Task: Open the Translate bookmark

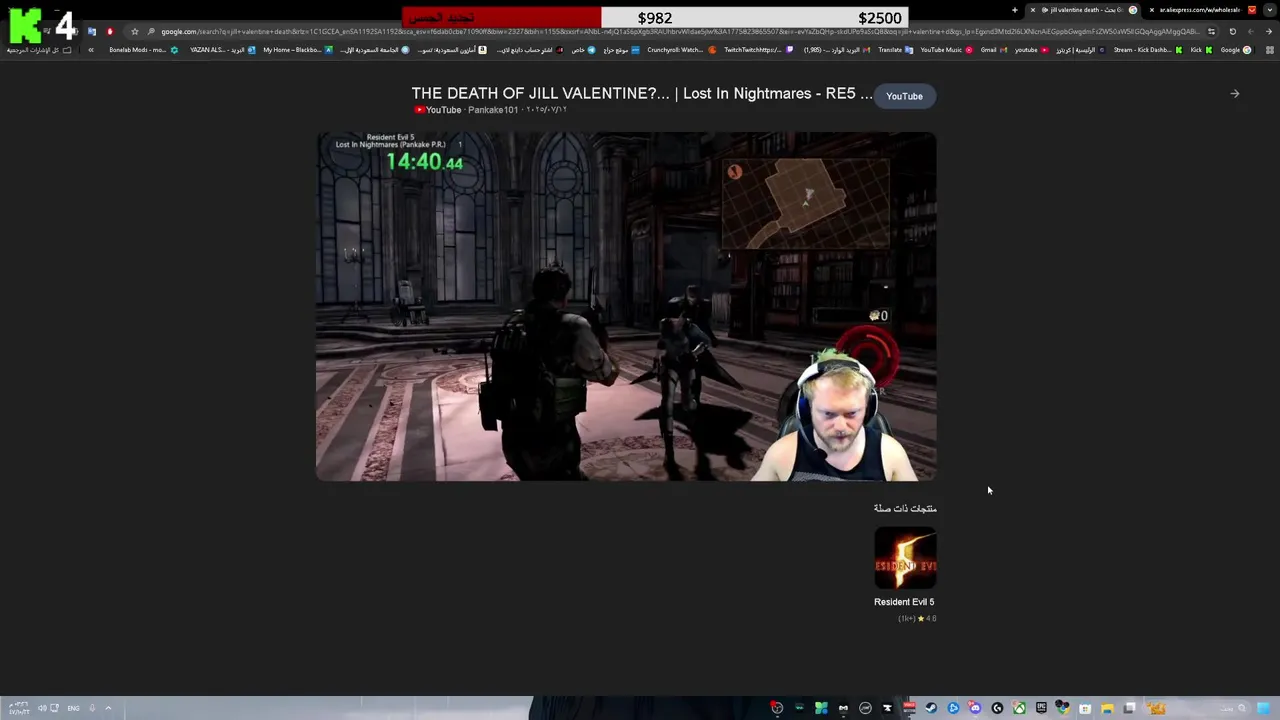Action: coord(895,50)
